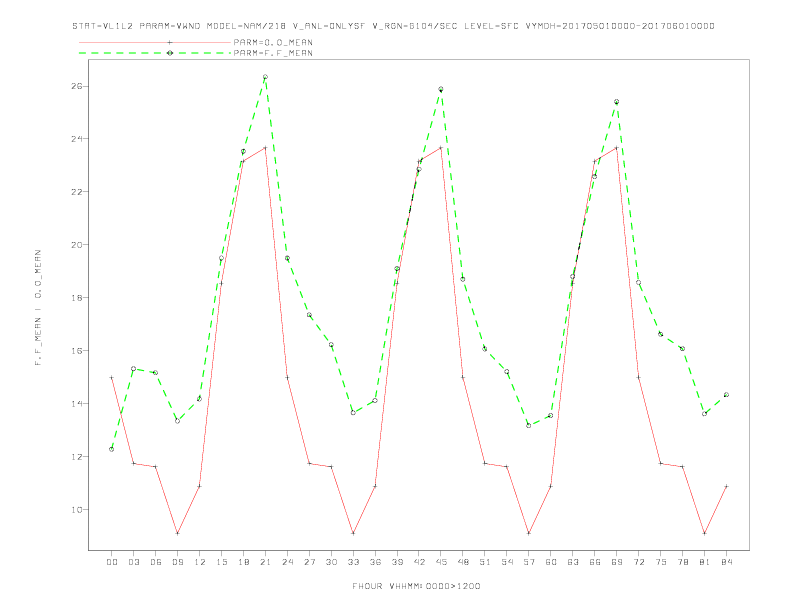Click x-axis tick label 60
The width and height of the screenshot is (792, 612).
tap(551, 562)
